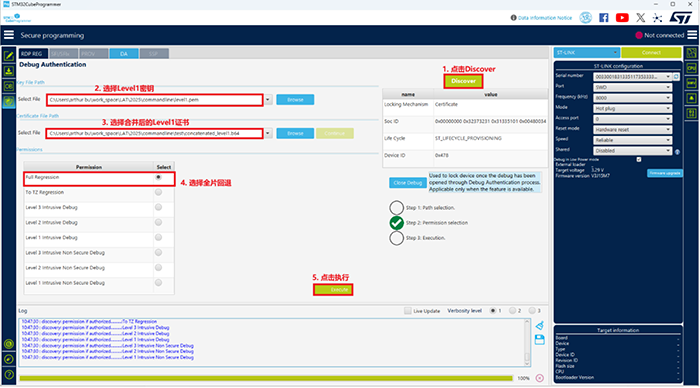Click the concatenated_level1.b64 certificate path field
This screenshot has height=388, width=700.
tap(154, 133)
